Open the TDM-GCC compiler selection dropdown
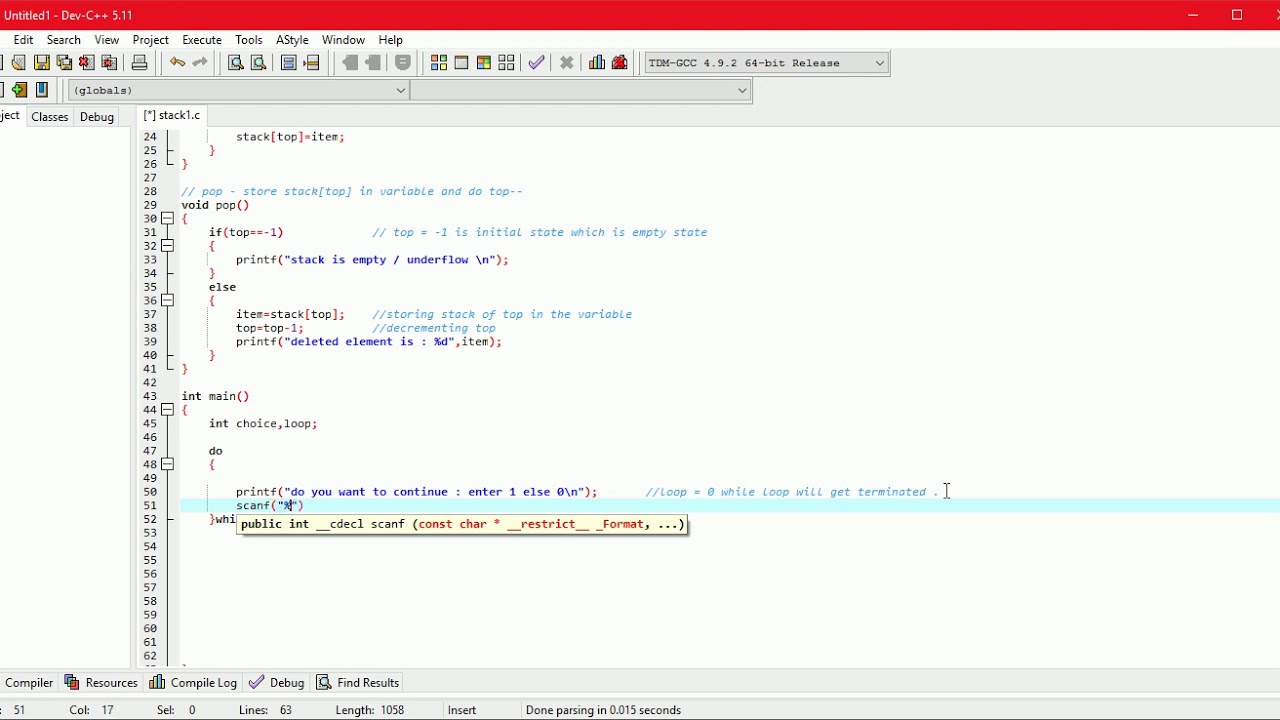Image resolution: width=1280 pixels, height=720 pixels. 879,63
